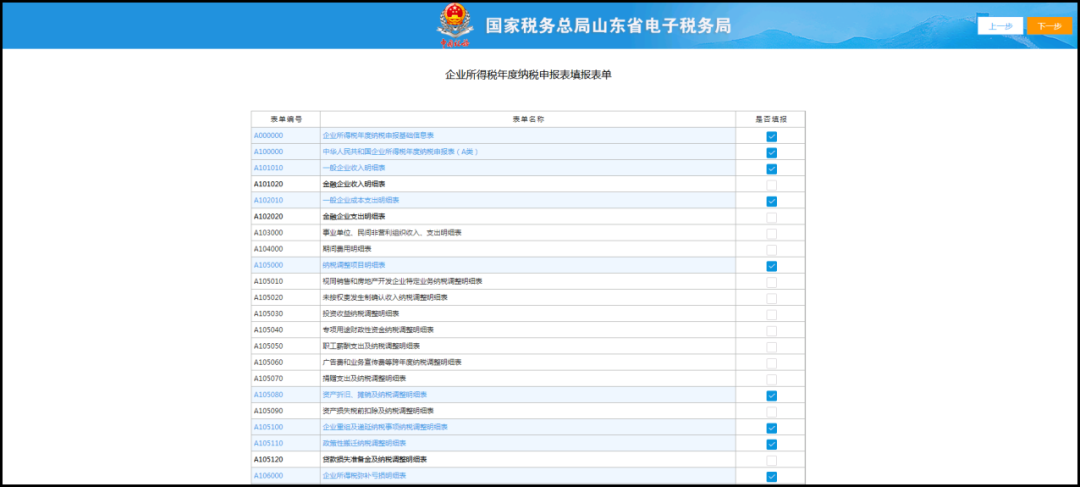Screen dimensions: 1080x487
Task: Uncheck the A000000 row checkbox
Action: 771,136
